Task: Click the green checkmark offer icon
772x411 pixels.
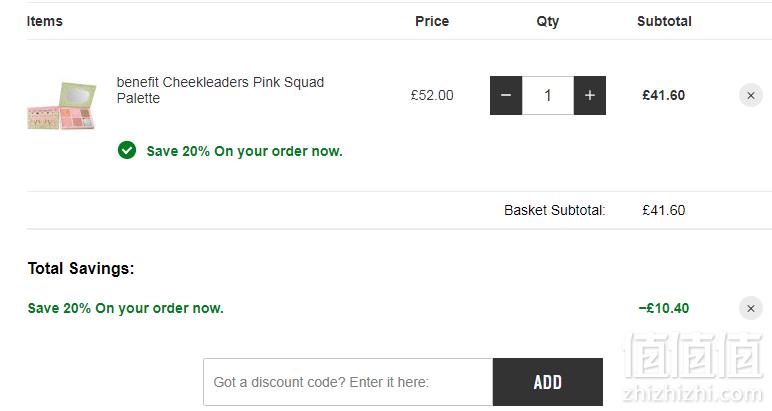Action: pyautogui.click(x=127, y=150)
